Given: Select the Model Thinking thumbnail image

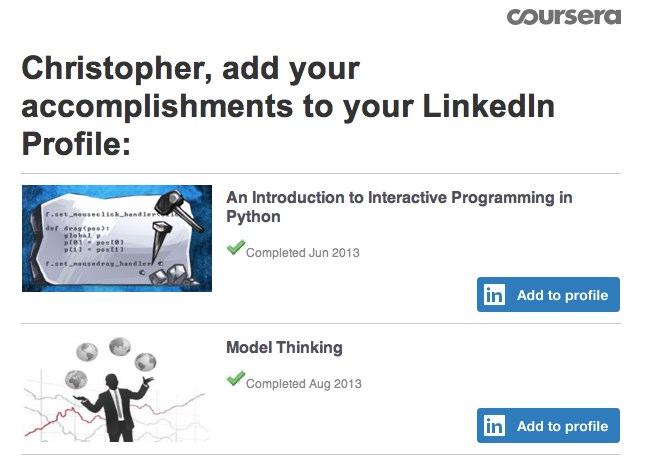Looking at the screenshot, I should [x=116, y=390].
